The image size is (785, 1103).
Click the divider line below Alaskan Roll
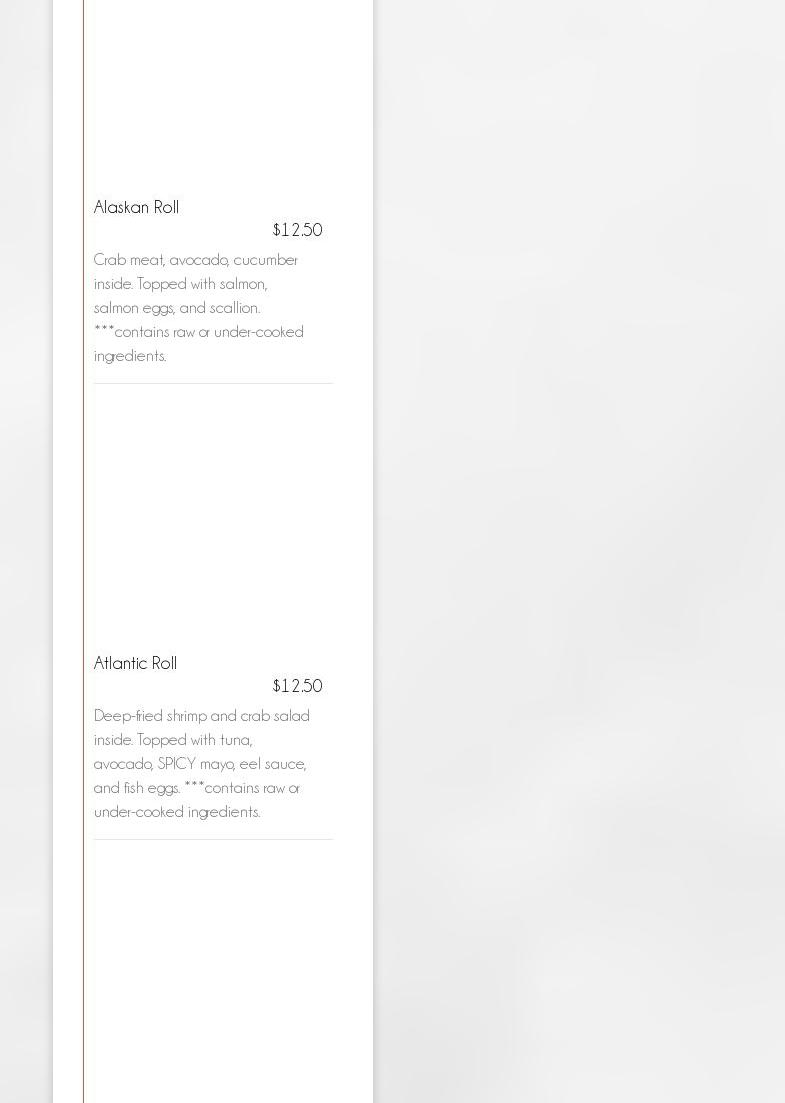pos(213,383)
